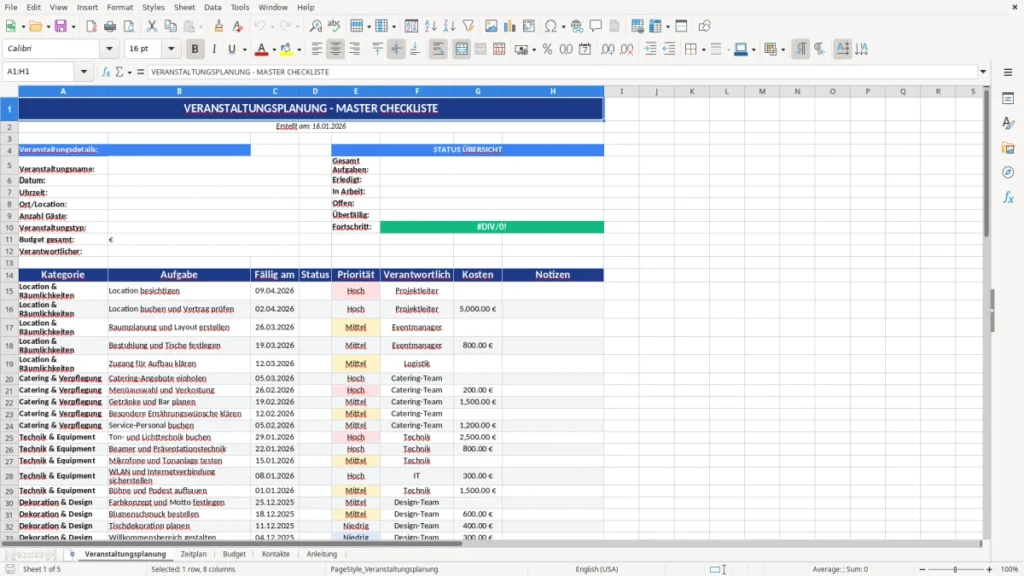Open the Data menu
1024x576 pixels.
coord(212,7)
